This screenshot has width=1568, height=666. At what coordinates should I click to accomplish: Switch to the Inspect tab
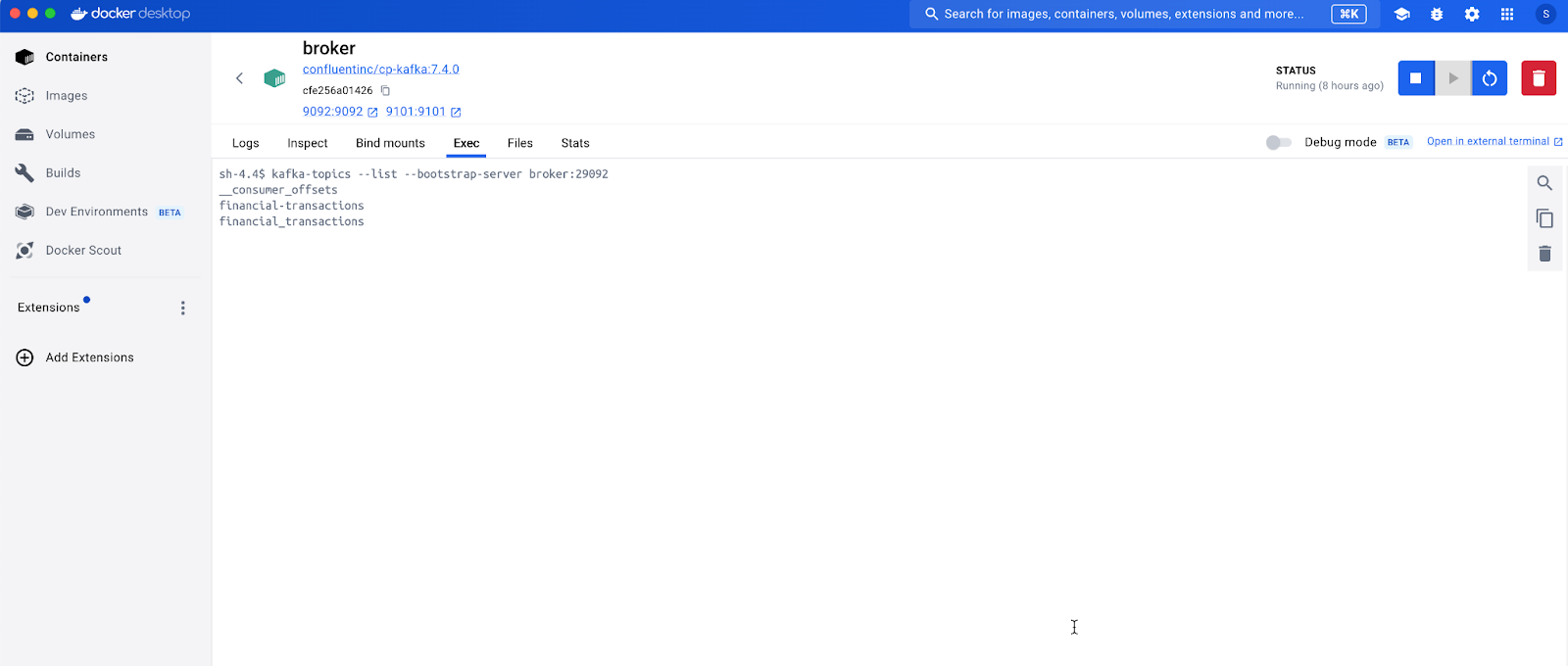[308, 143]
